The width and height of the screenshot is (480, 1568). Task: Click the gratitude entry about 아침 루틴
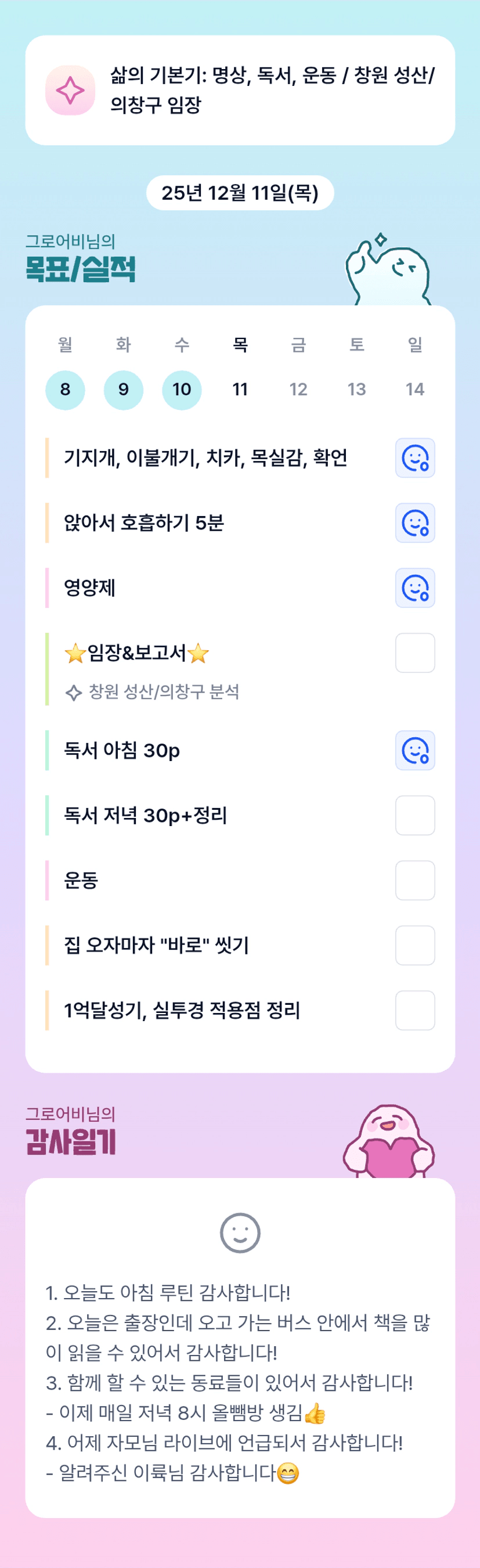[168, 1293]
